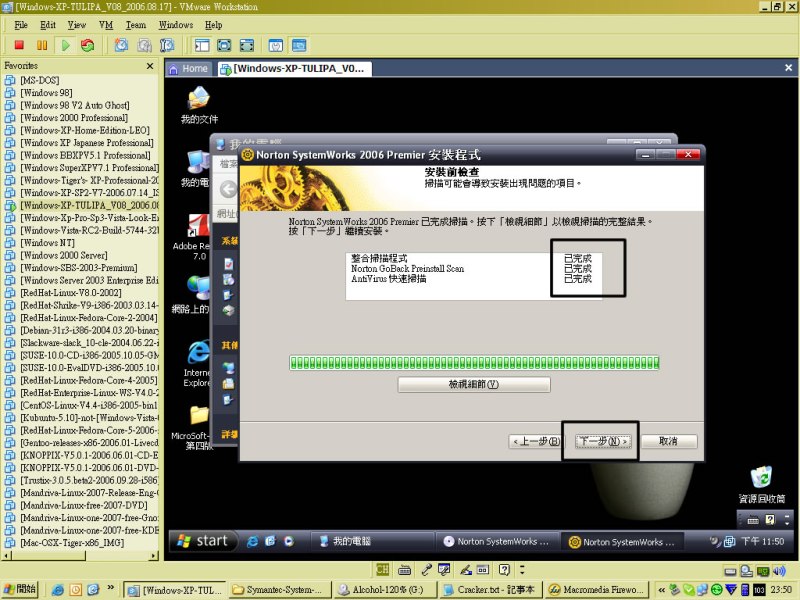Viewport: 800px width, 600px height.
Task: Toggle the Show Sidebar toolbar icon
Action: [x=202, y=45]
